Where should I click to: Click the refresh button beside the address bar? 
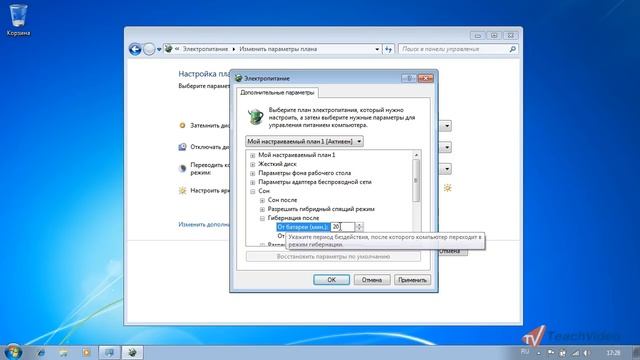[388, 49]
